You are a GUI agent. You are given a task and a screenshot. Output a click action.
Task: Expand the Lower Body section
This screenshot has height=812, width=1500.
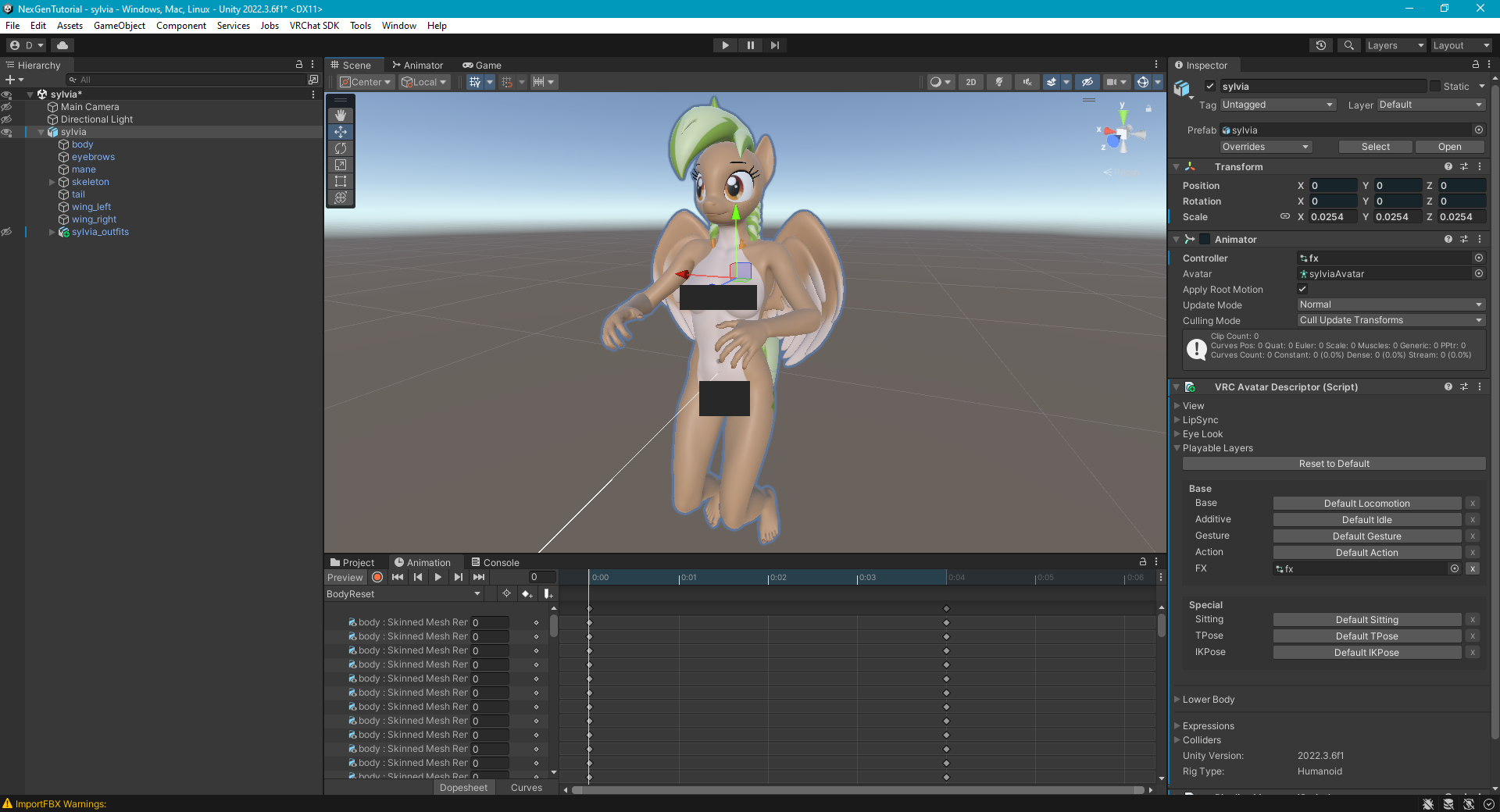tap(1177, 700)
